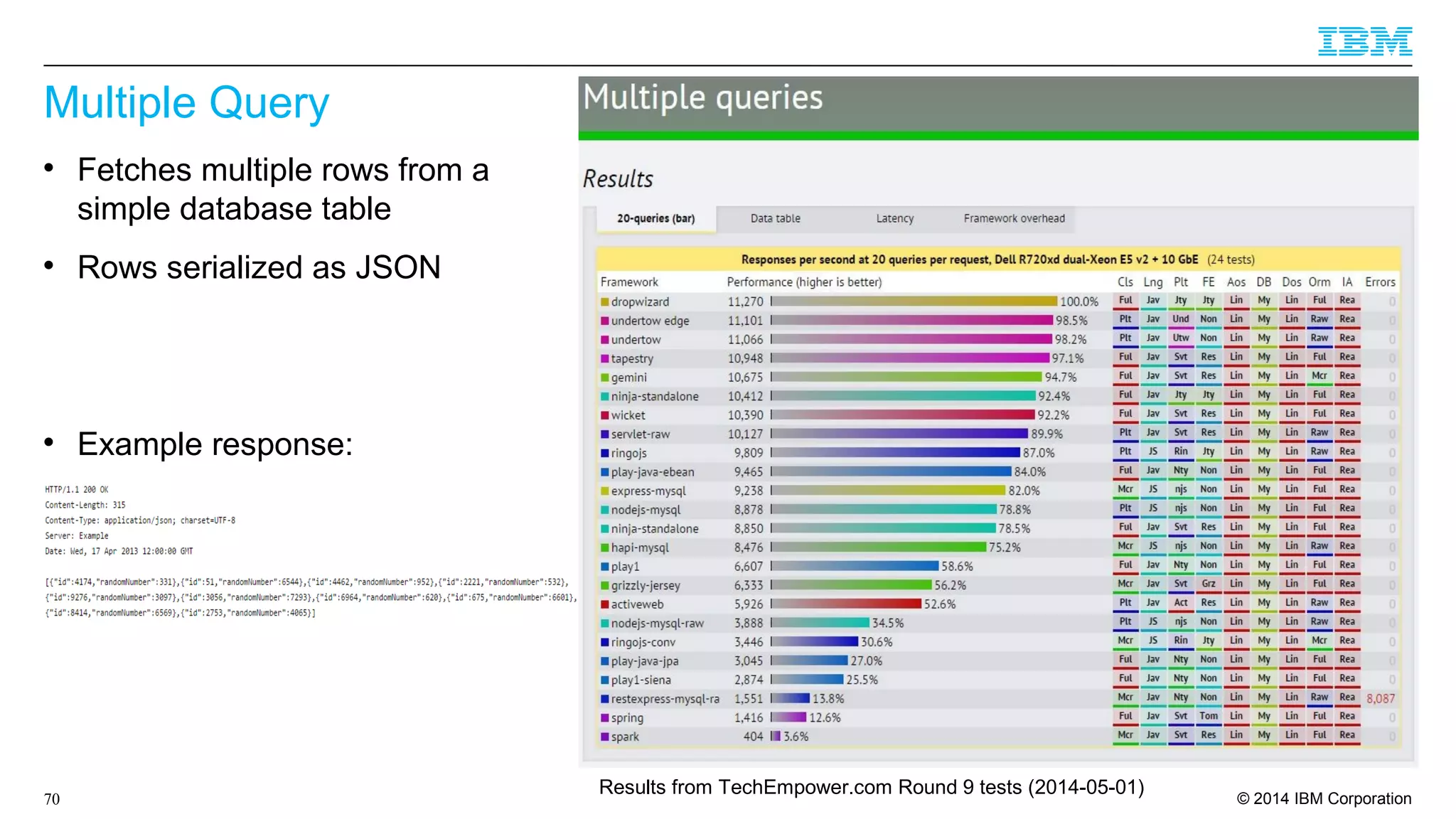Click the Orm column header

coord(1319,282)
